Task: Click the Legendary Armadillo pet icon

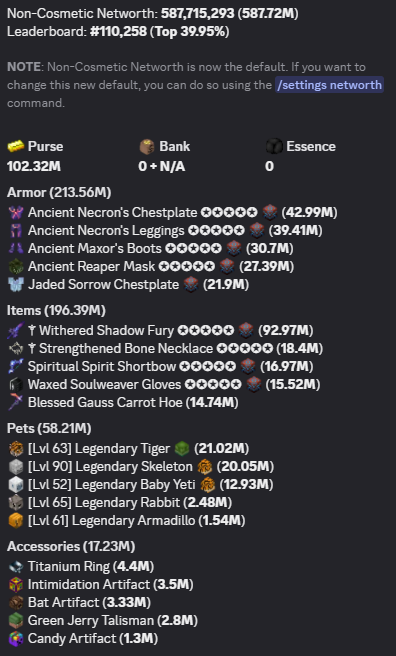Action: (15, 520)
